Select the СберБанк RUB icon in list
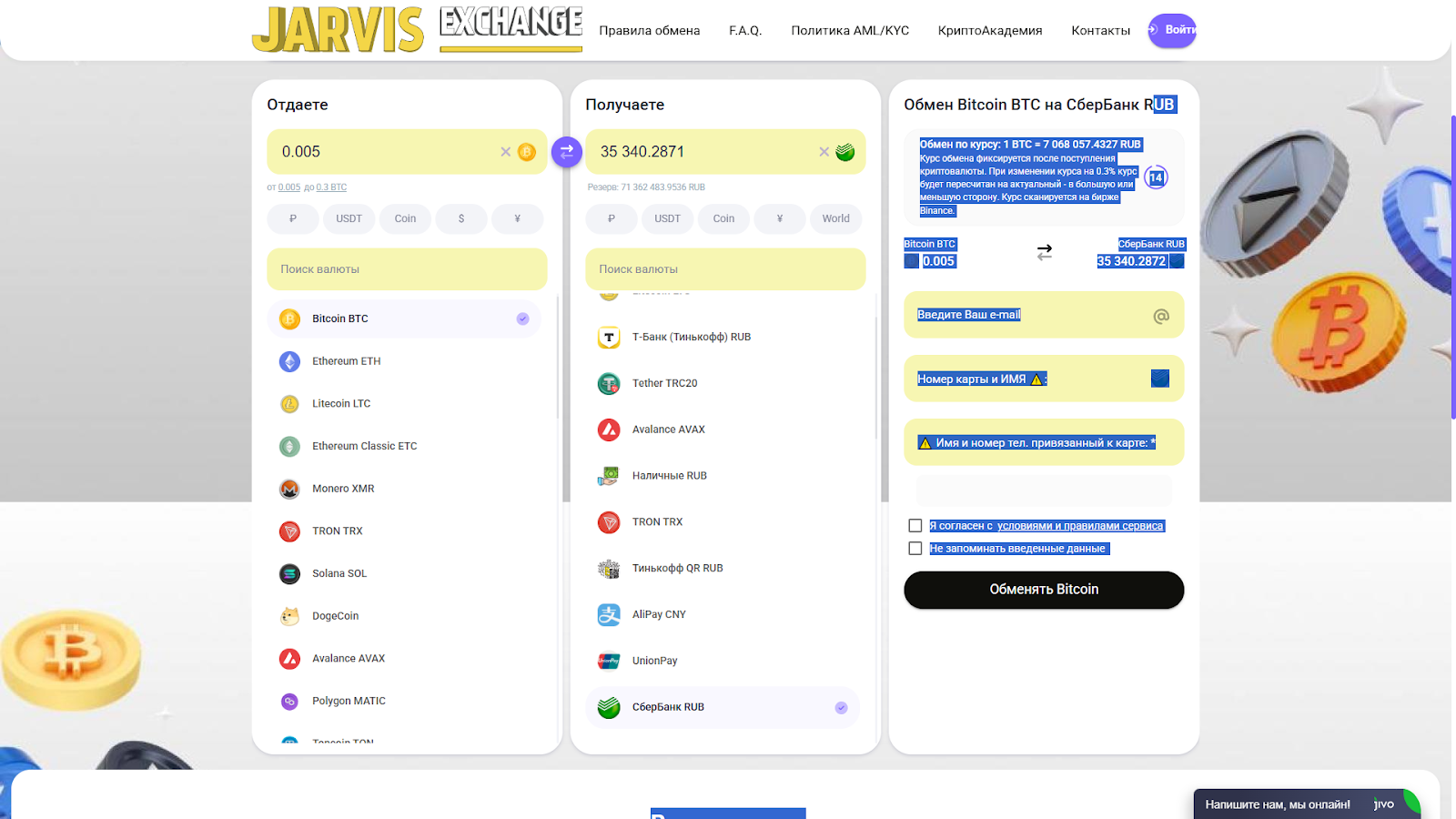This screenshot has height=819, width=1456. click(609, 707)
